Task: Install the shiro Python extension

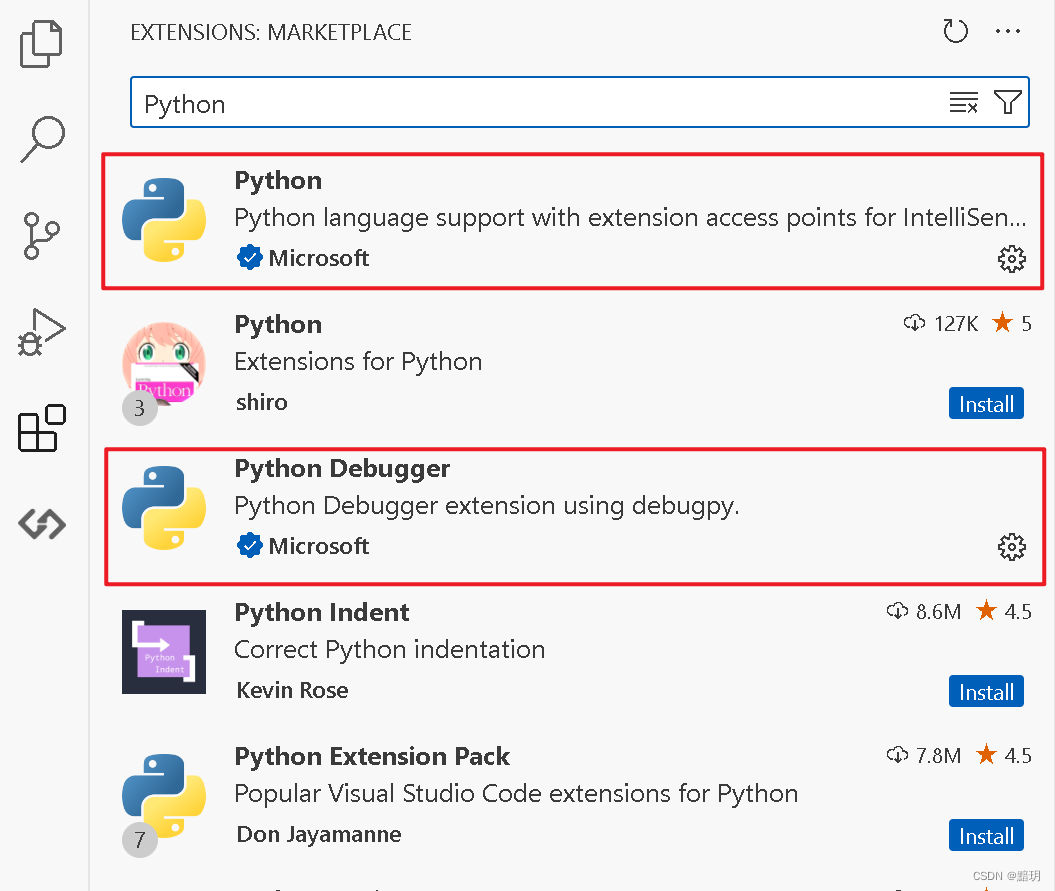Action: coord(986,403)
